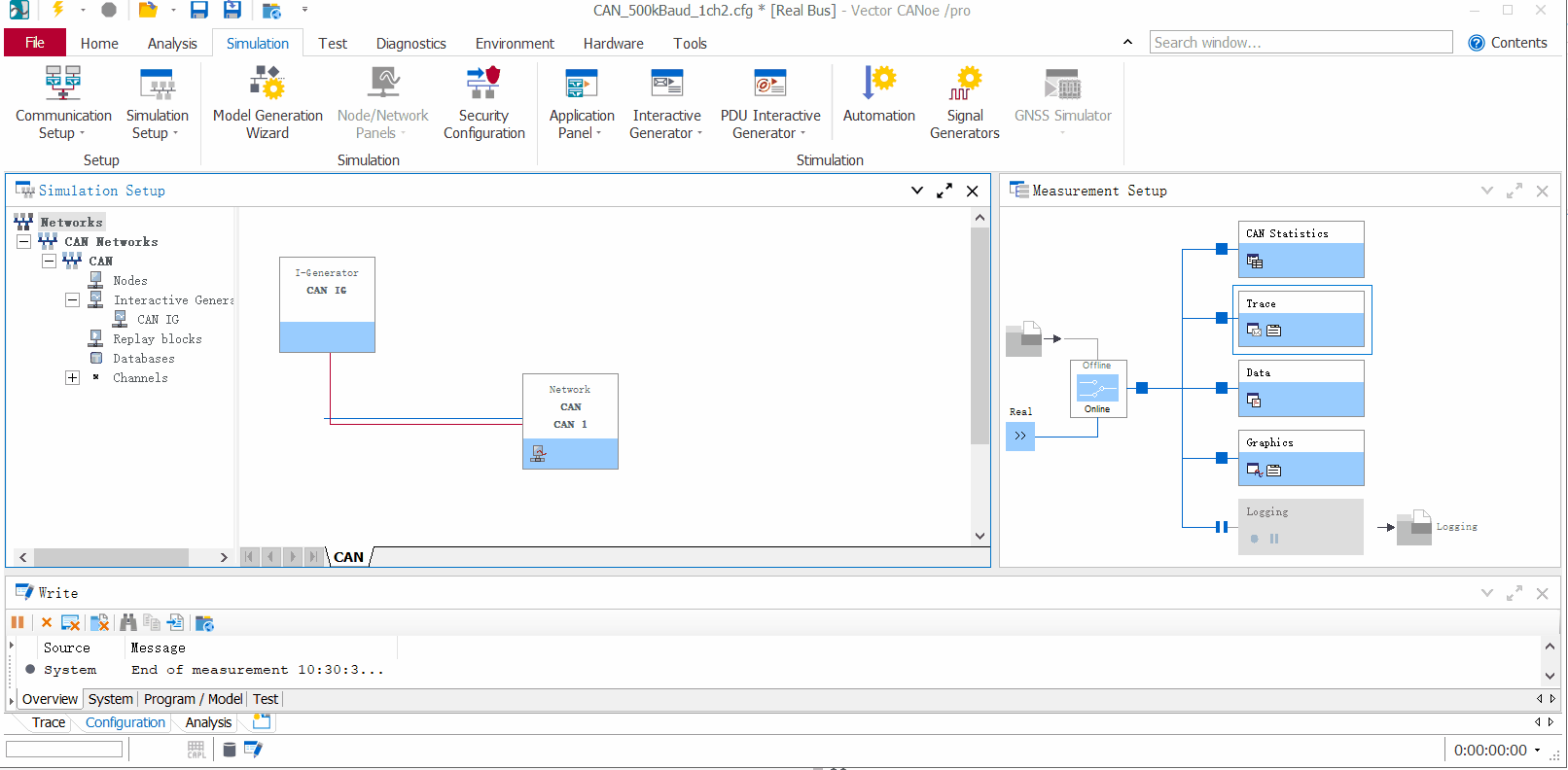
Task: Select the Data block in Measurement Setup
Action: click(x=1301, y=389)
